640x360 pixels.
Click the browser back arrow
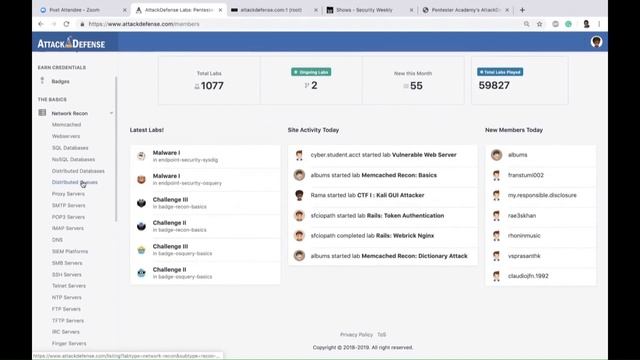[x=41, y=24]
